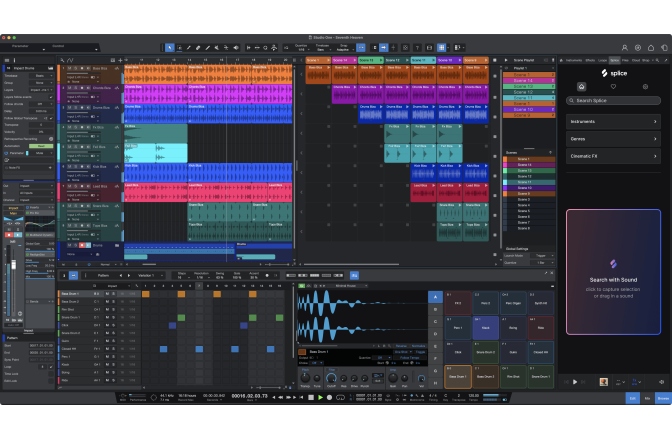Select the Range tool

[x=179, y=48]
